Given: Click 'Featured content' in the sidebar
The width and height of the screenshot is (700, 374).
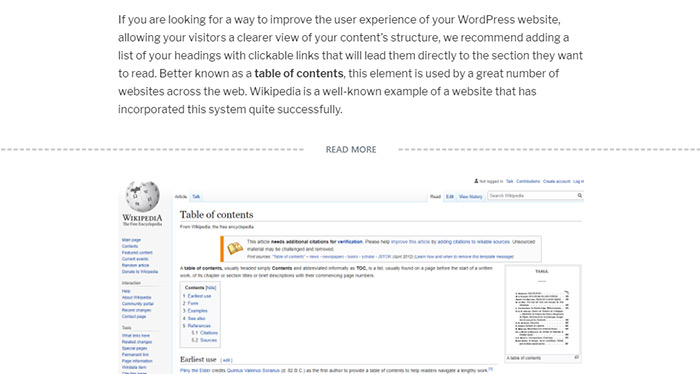Looking at the screenshot, I should point(137,253).
